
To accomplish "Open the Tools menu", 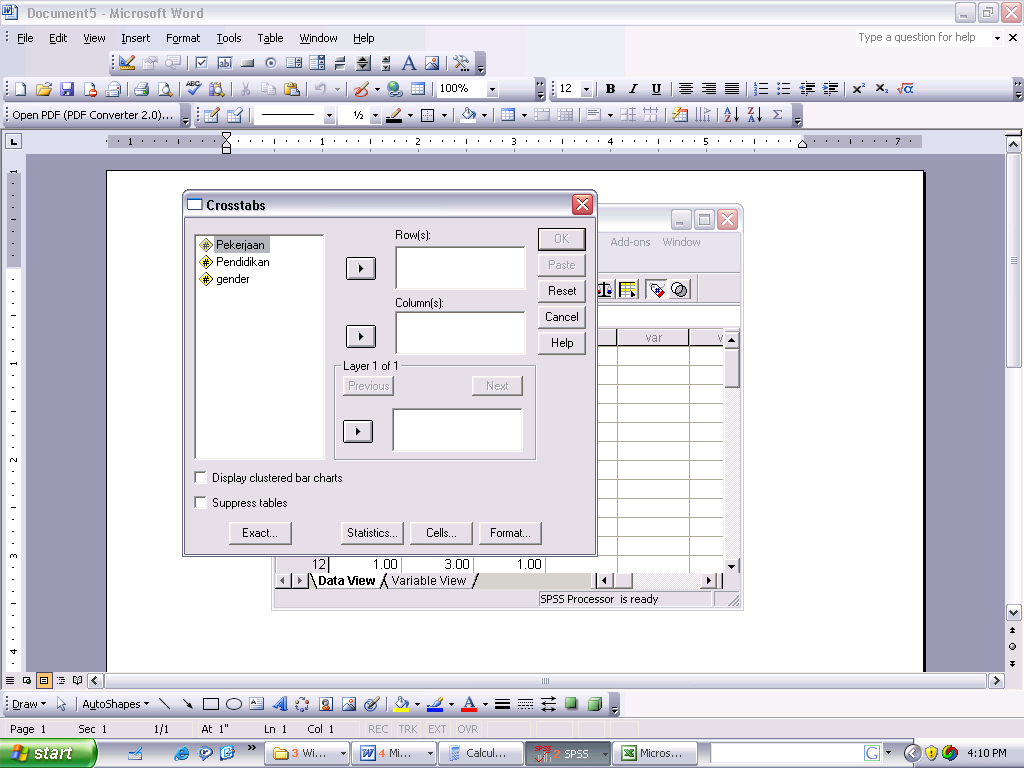I will pos(229,38).
